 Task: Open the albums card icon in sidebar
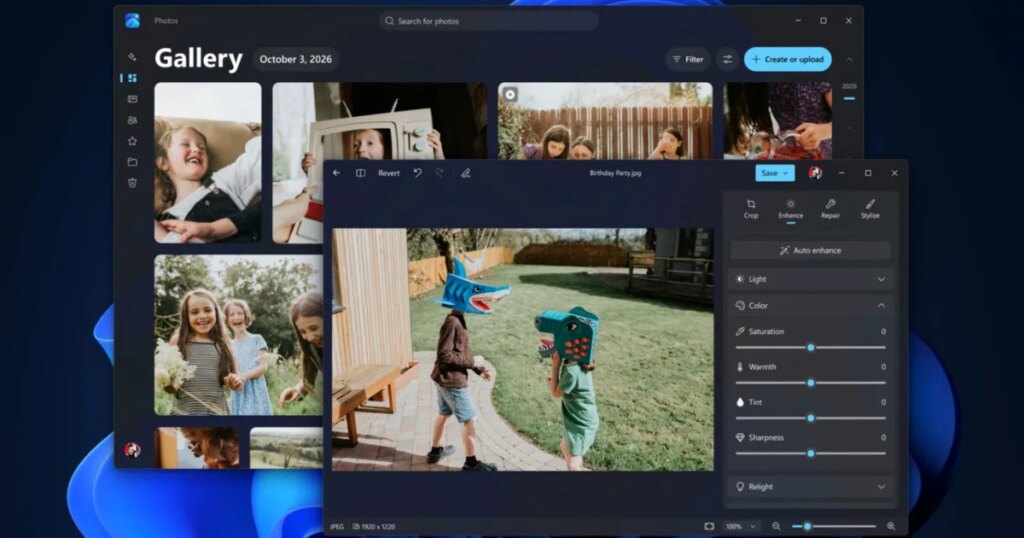tap(133, 99)
